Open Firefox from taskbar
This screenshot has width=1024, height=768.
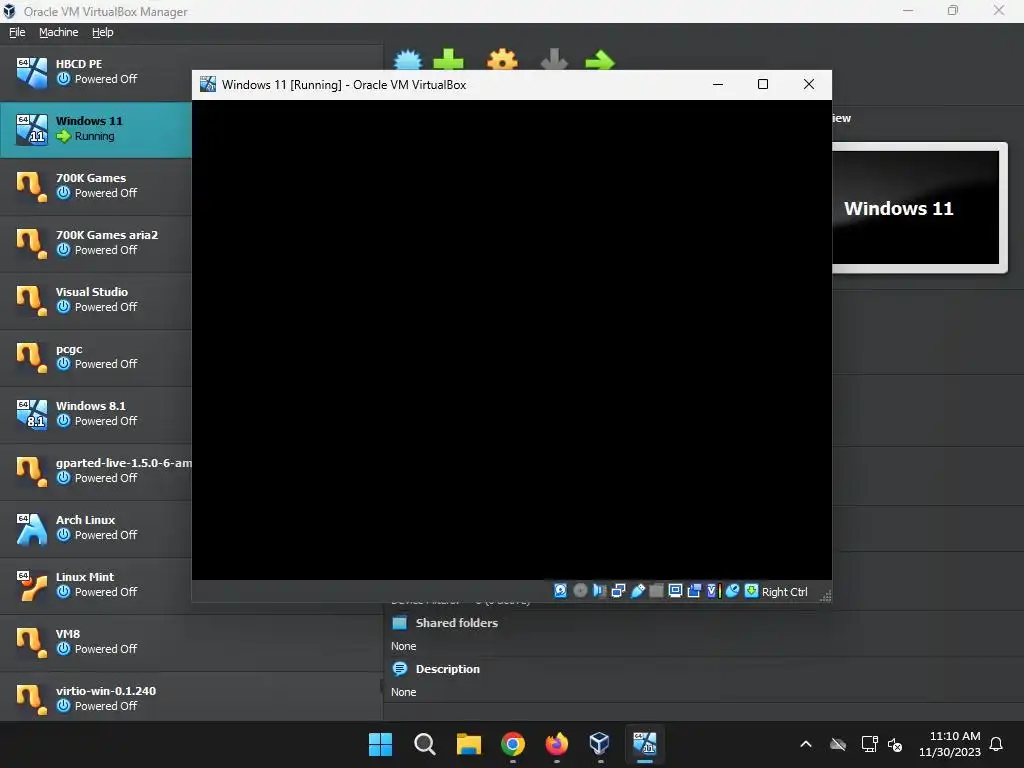coord(556,744)
